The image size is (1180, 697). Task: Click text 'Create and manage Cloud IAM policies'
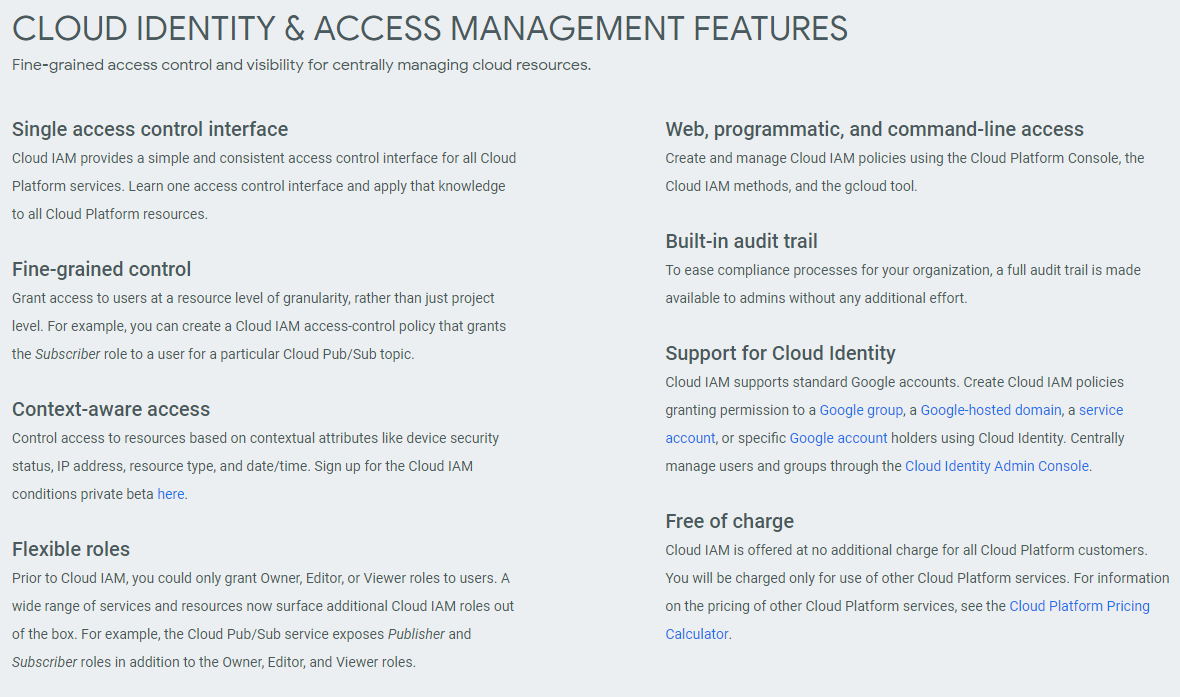[x=788, y=158]
